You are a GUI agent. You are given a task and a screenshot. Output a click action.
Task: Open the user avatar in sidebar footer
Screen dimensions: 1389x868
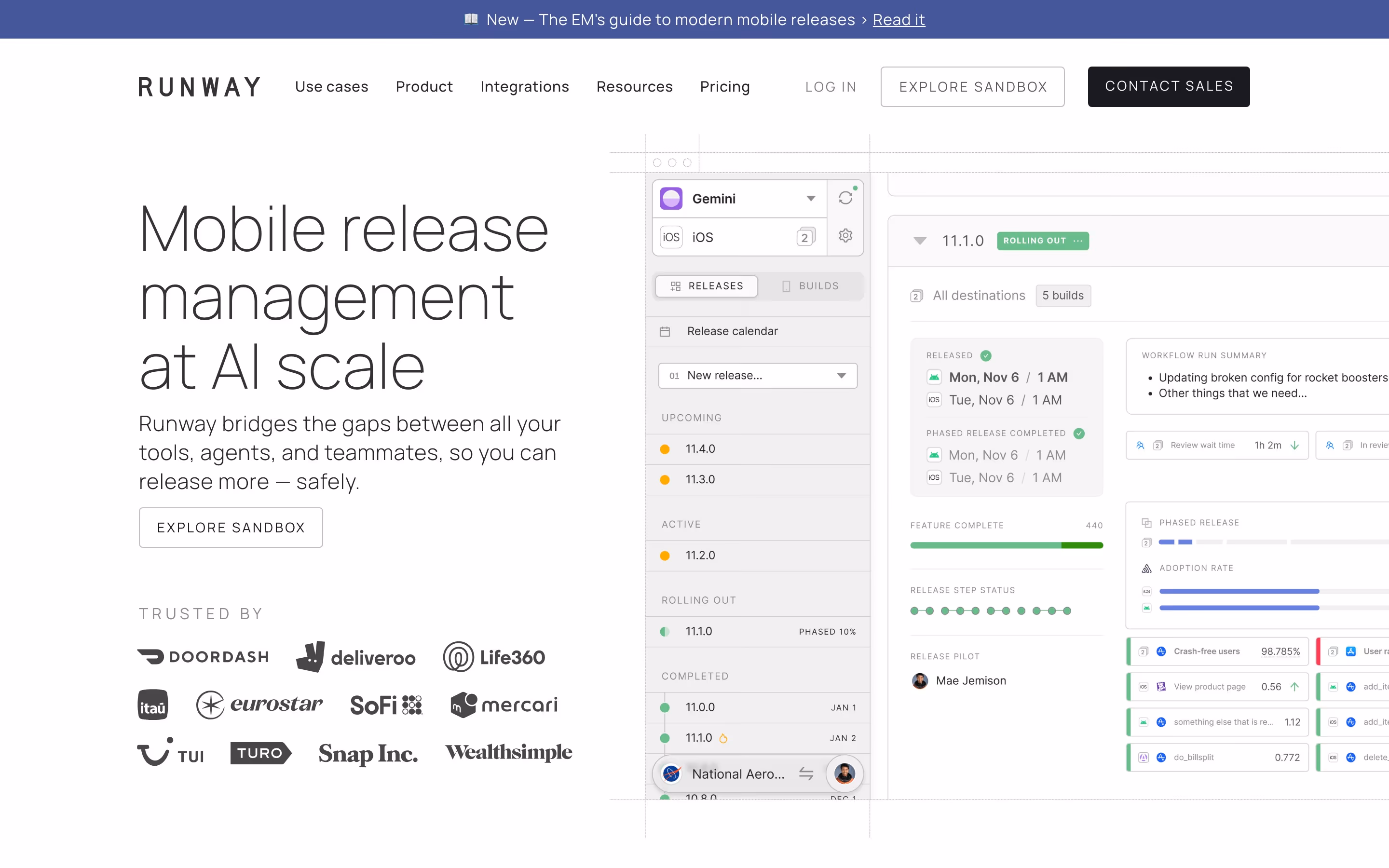[844, 774]
